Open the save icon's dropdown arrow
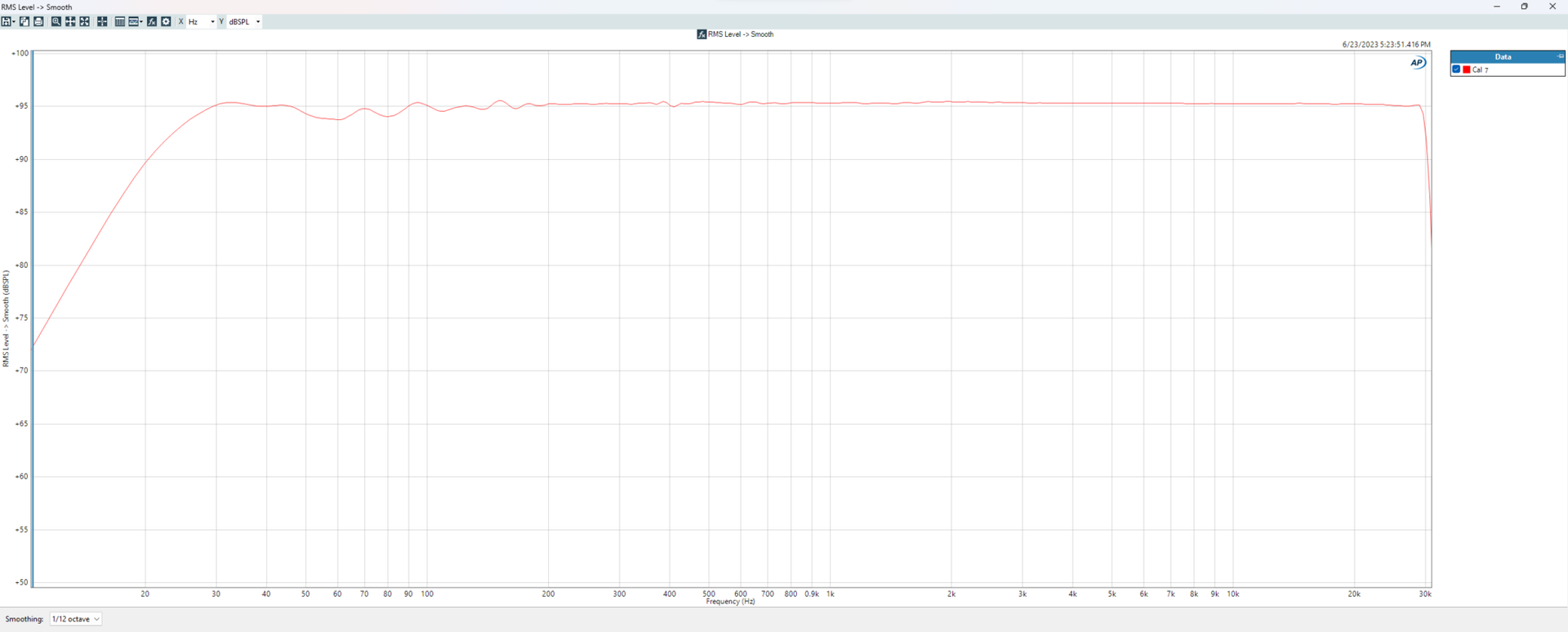 point(14,21)
